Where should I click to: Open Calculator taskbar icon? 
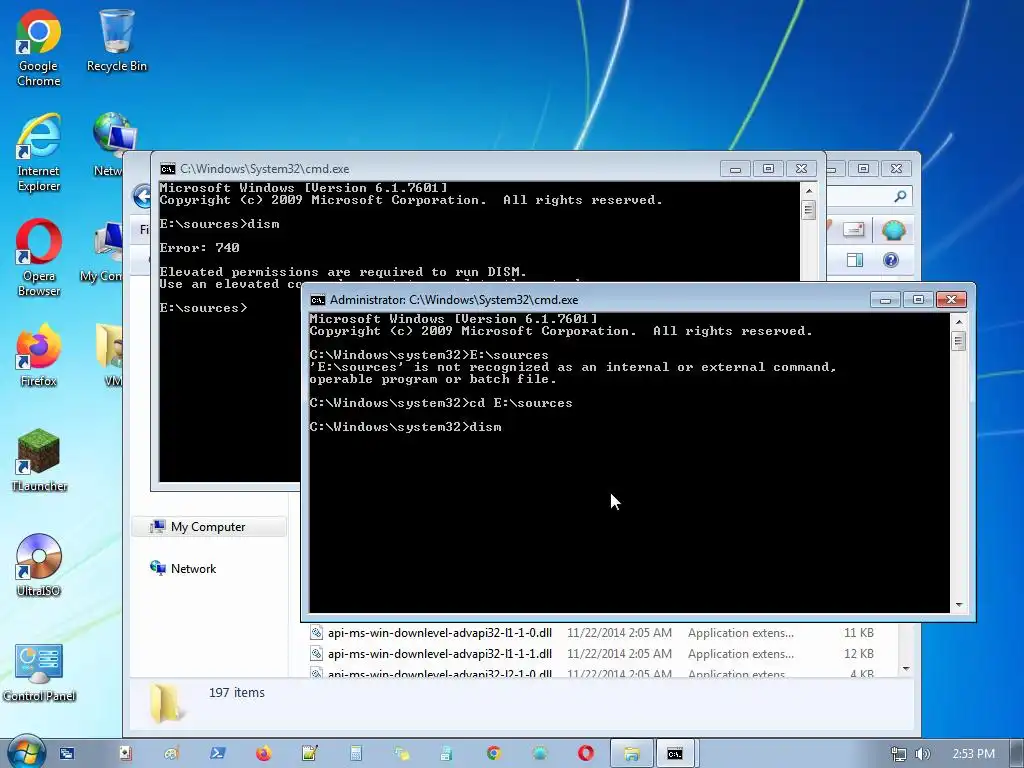point(356,754)
